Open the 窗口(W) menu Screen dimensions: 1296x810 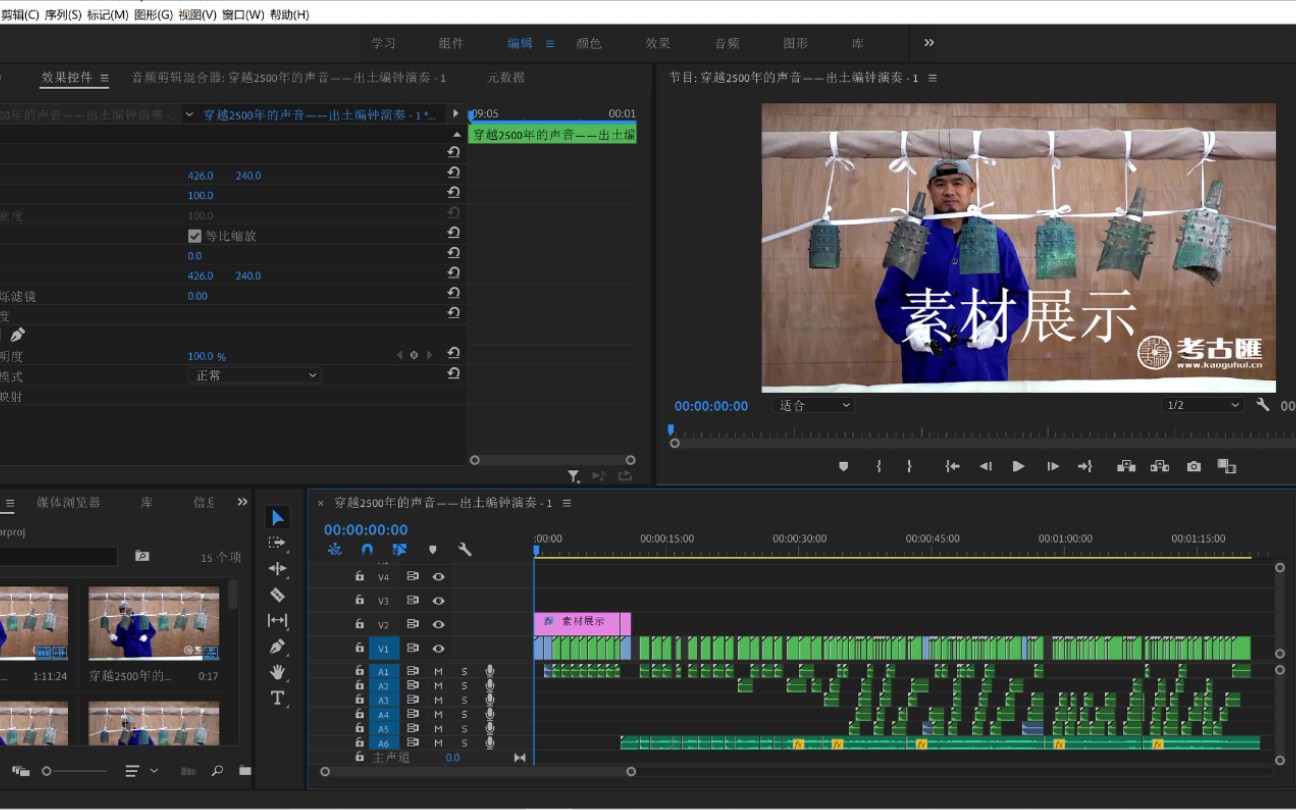pyautogui.click(x=243, y=15)
